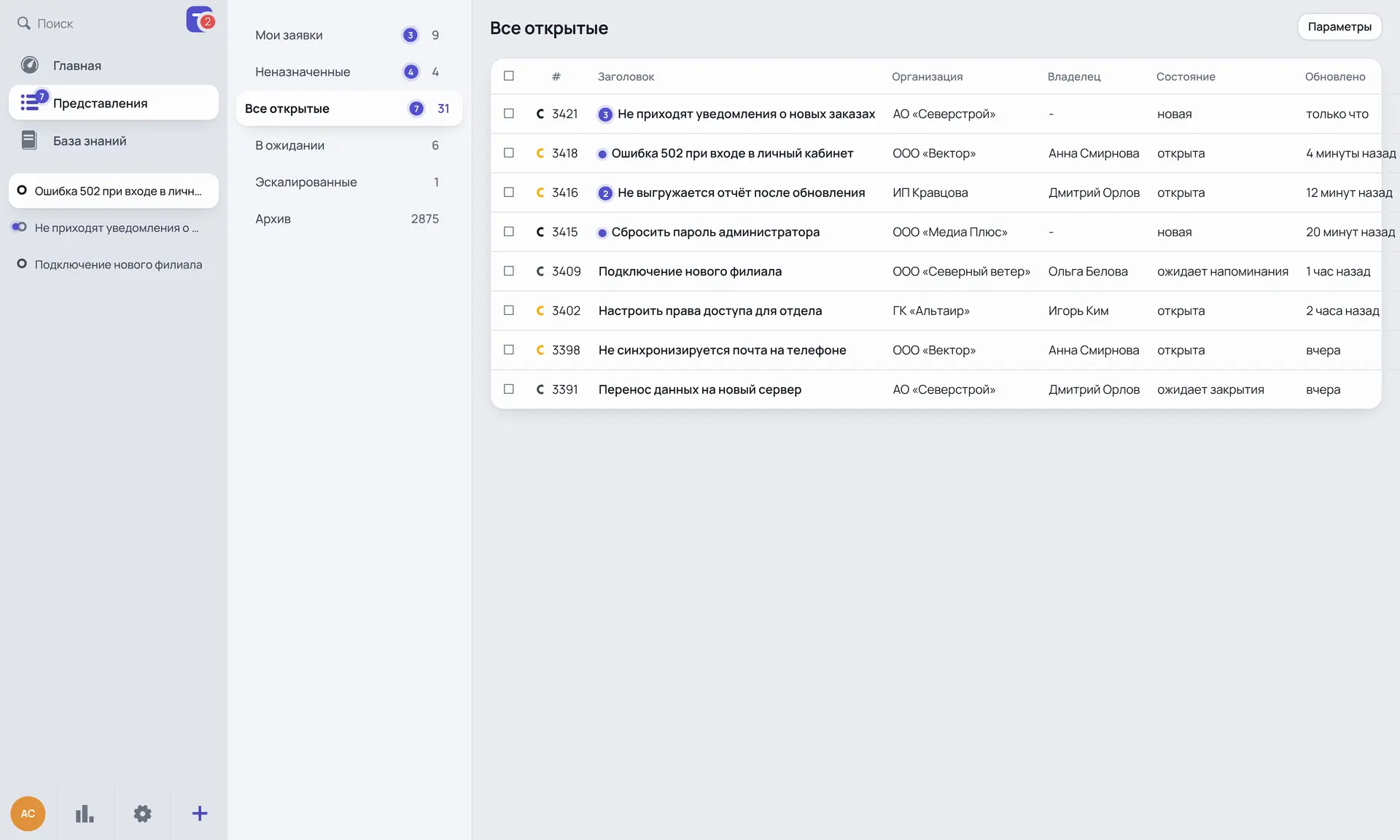This screenshot has height=840, width=1400.
Task: Click the Поиск search field
Action: pyautogui.click(x=98, y=23)
